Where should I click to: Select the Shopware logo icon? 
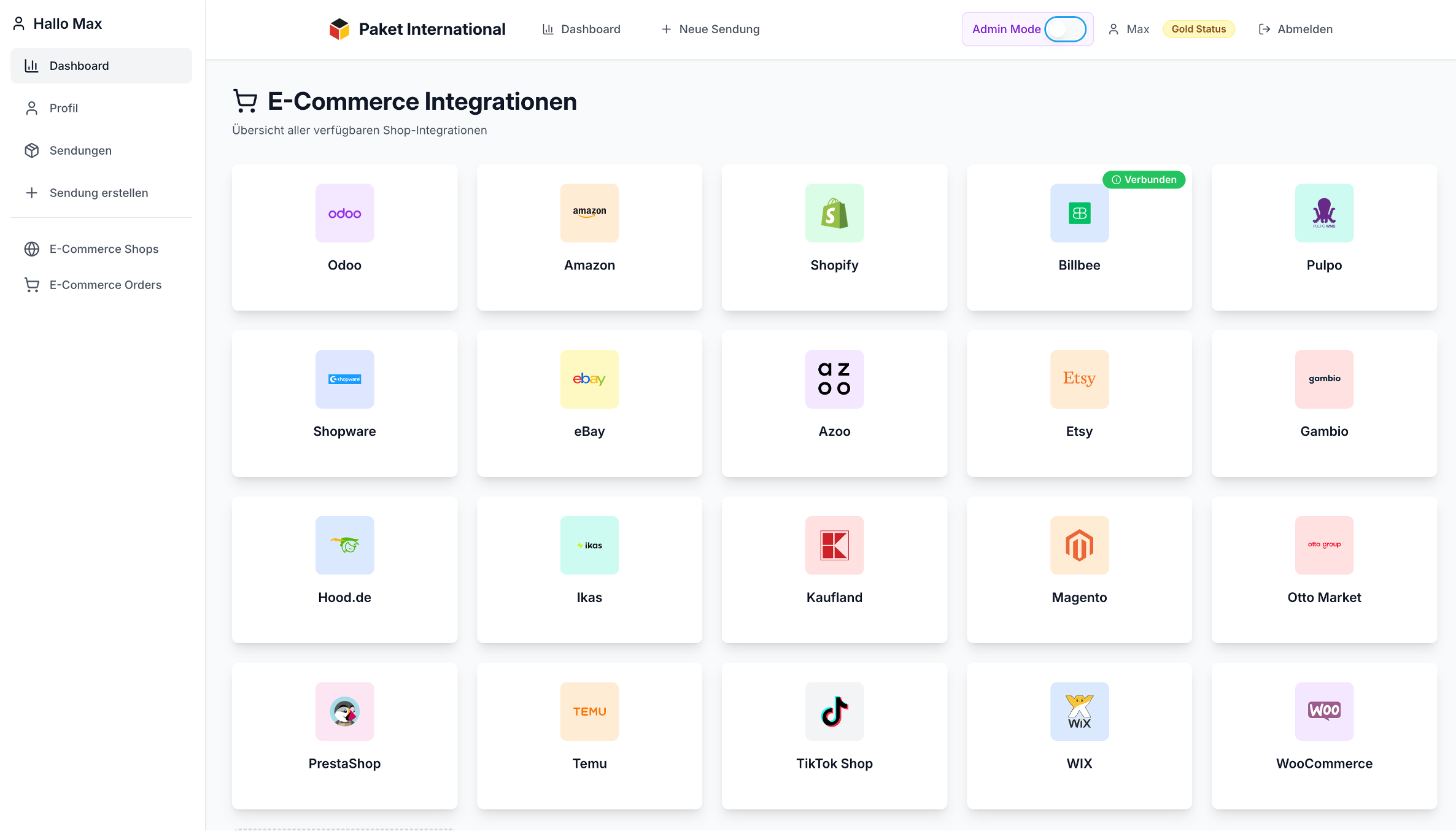point(344,379)
